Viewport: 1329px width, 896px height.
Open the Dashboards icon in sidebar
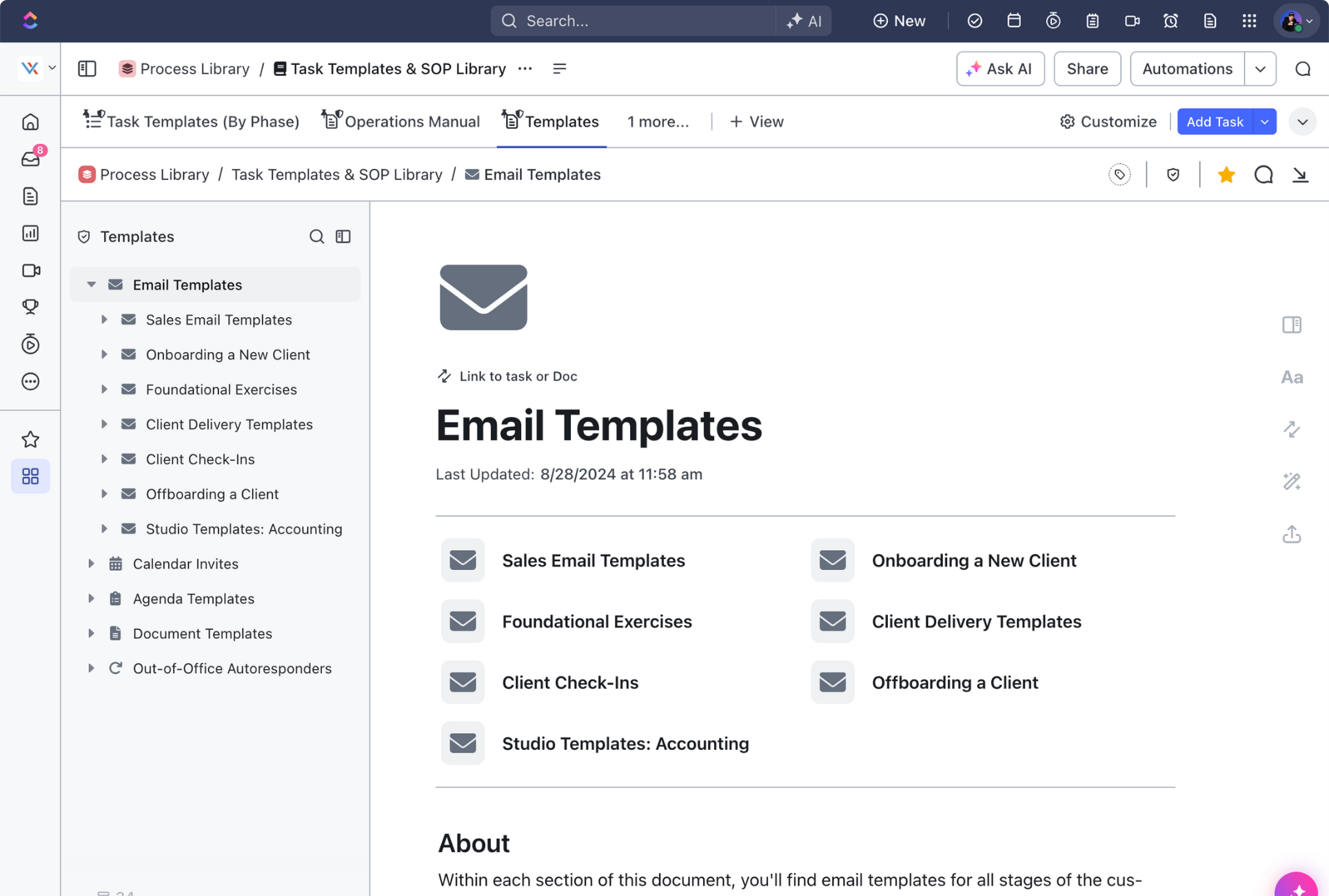[30, 233]
